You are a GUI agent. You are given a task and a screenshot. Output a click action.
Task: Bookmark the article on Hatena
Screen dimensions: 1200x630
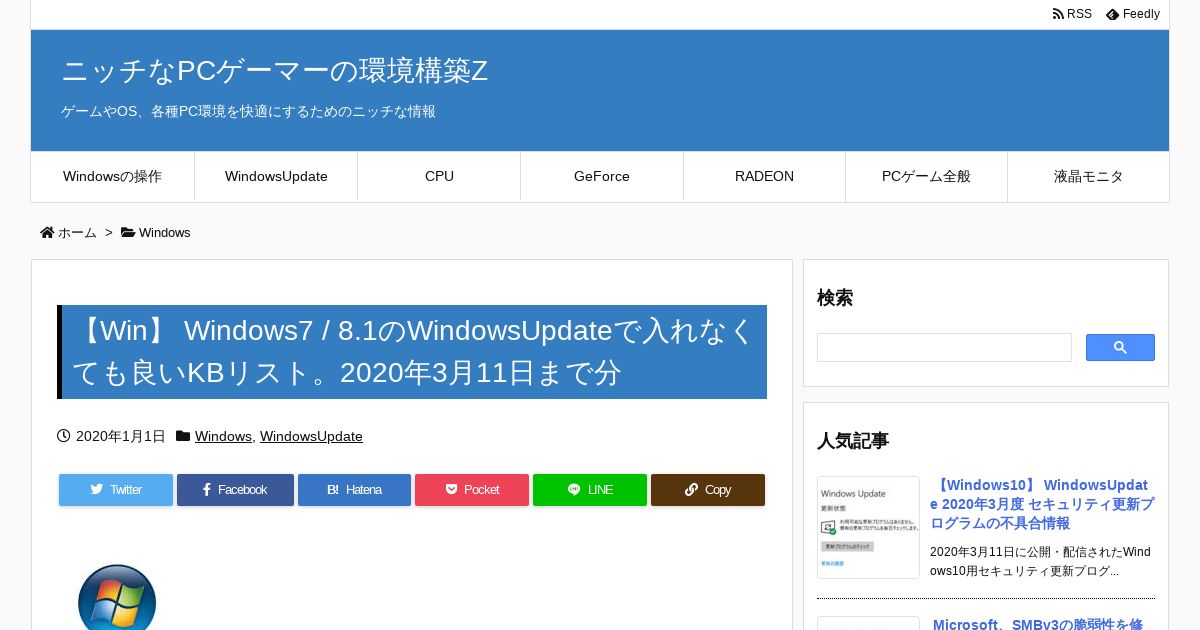(354, 490)
